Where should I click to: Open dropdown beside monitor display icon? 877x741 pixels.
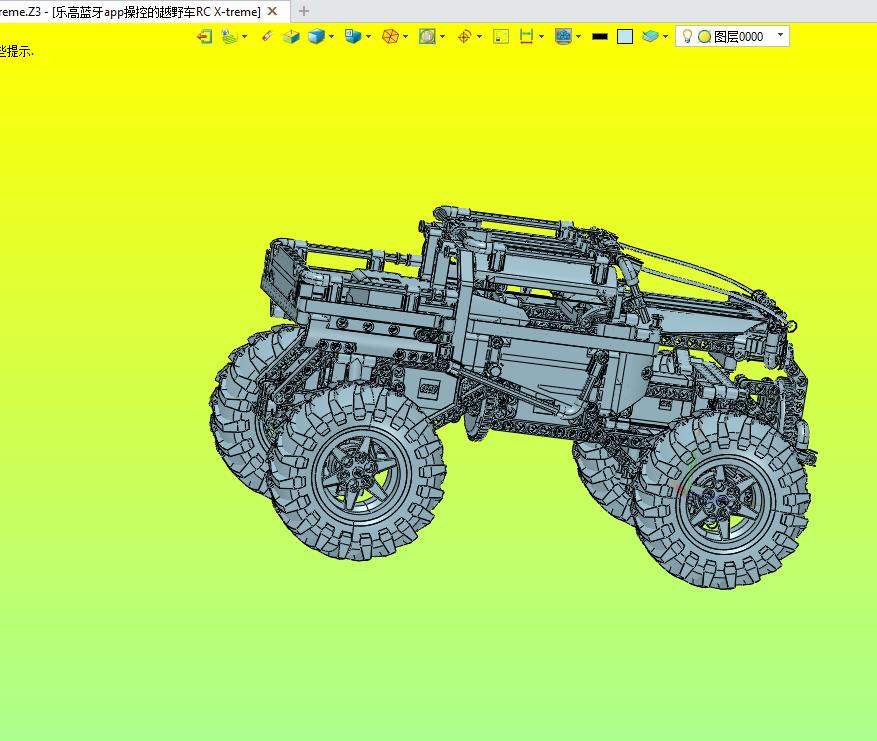click(x=578, y=37)
